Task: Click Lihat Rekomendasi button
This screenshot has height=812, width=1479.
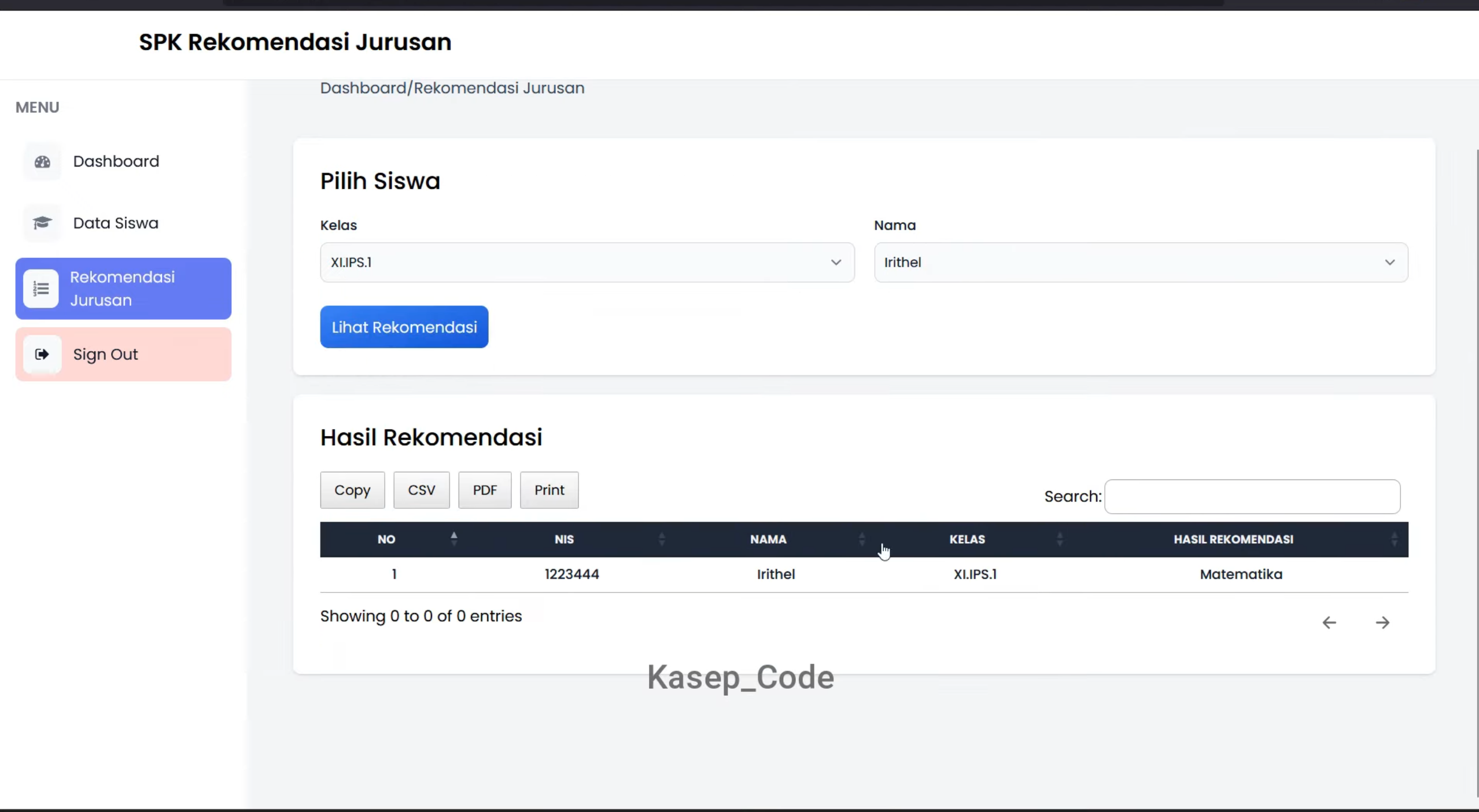Action: pos(404,327)
